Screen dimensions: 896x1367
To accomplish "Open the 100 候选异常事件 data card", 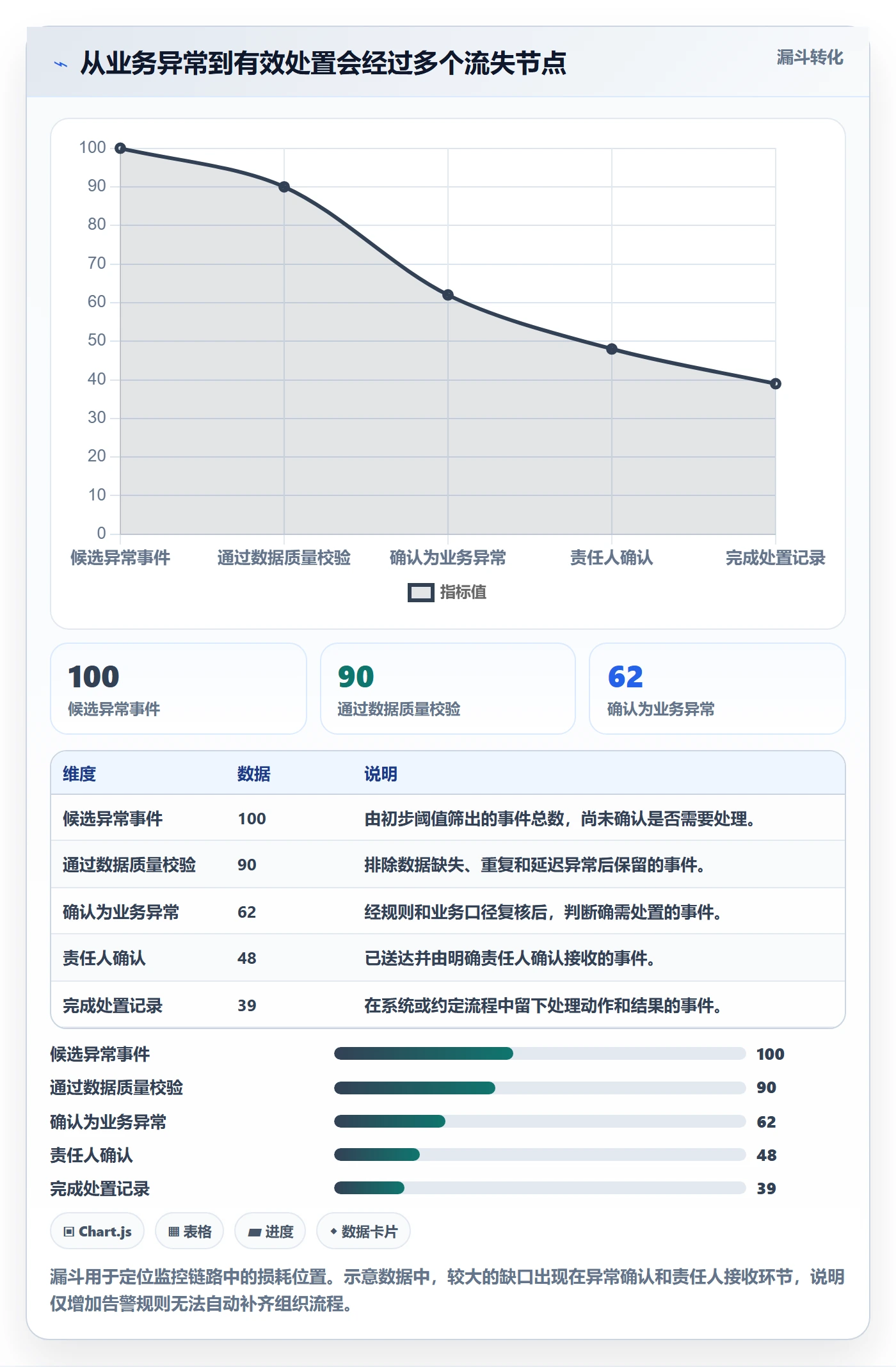I will 179,689.
